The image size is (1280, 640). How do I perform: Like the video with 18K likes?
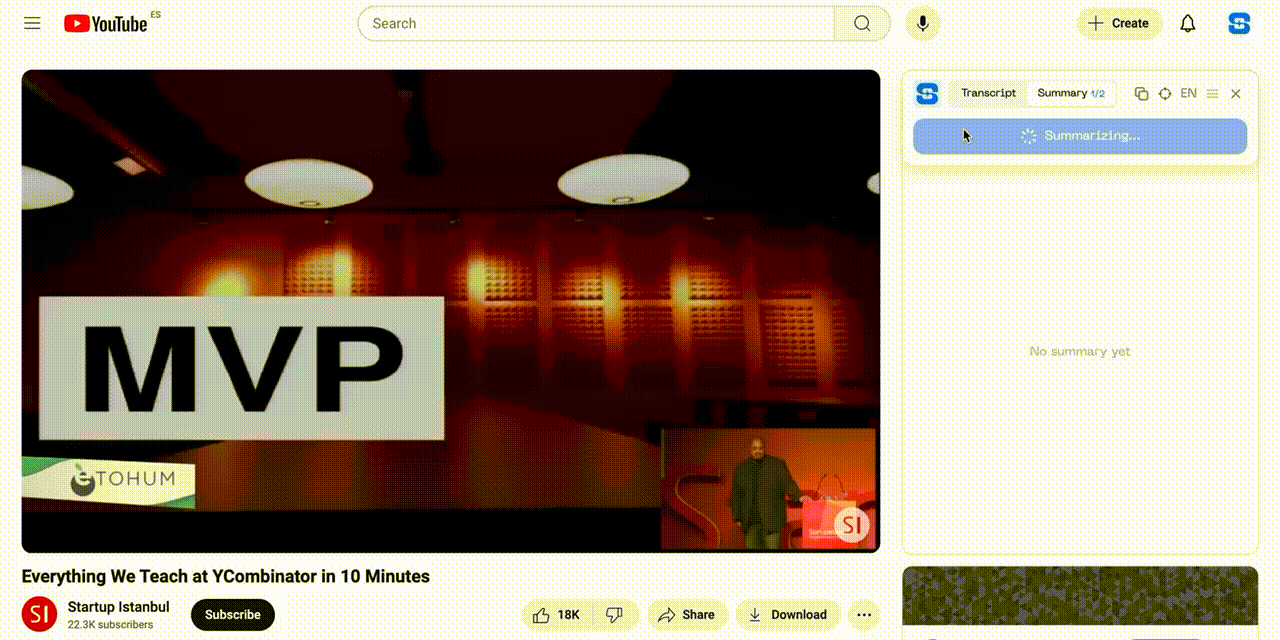pyautogui.click(x=557, y=615)
